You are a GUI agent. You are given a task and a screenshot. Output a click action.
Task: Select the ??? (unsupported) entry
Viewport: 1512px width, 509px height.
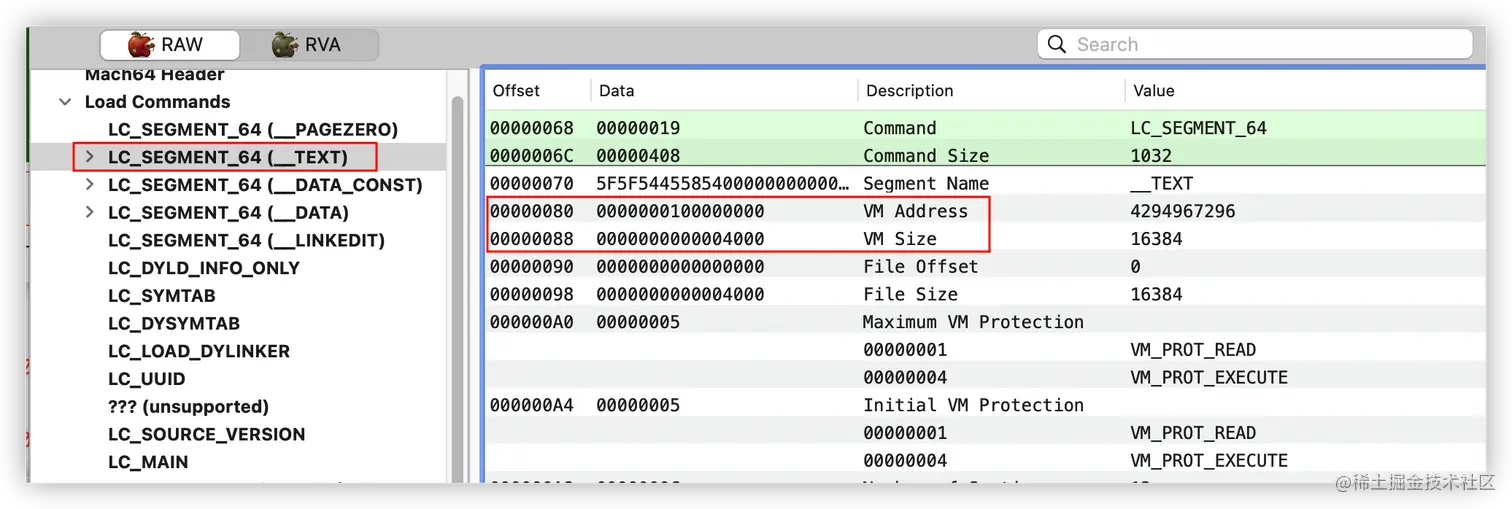(x=188, y=407)
